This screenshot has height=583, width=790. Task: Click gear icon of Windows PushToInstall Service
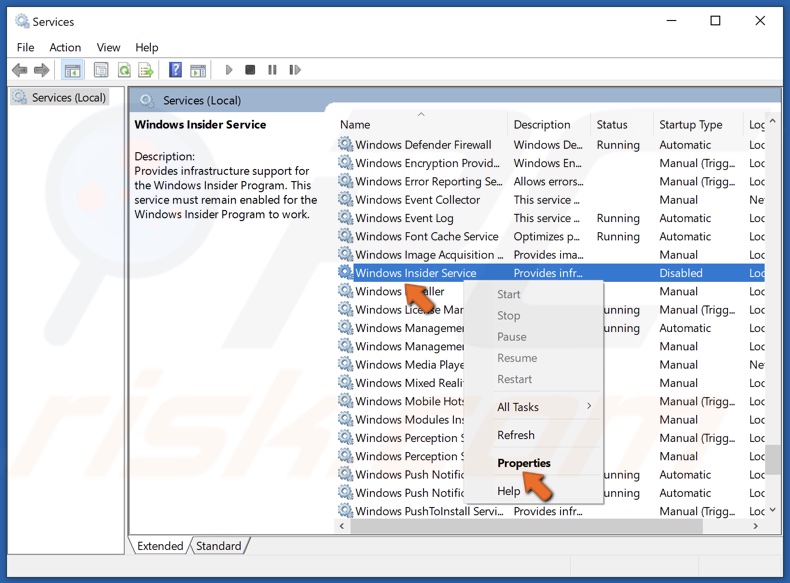tap(345, 511)
